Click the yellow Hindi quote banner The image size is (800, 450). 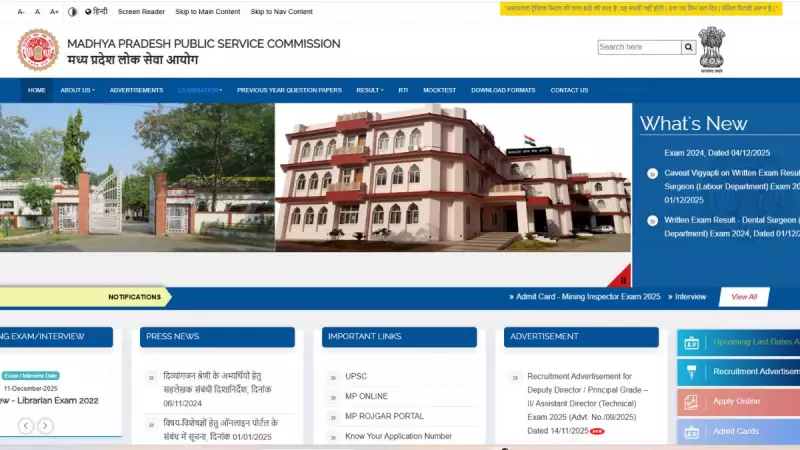coord(641,8)
